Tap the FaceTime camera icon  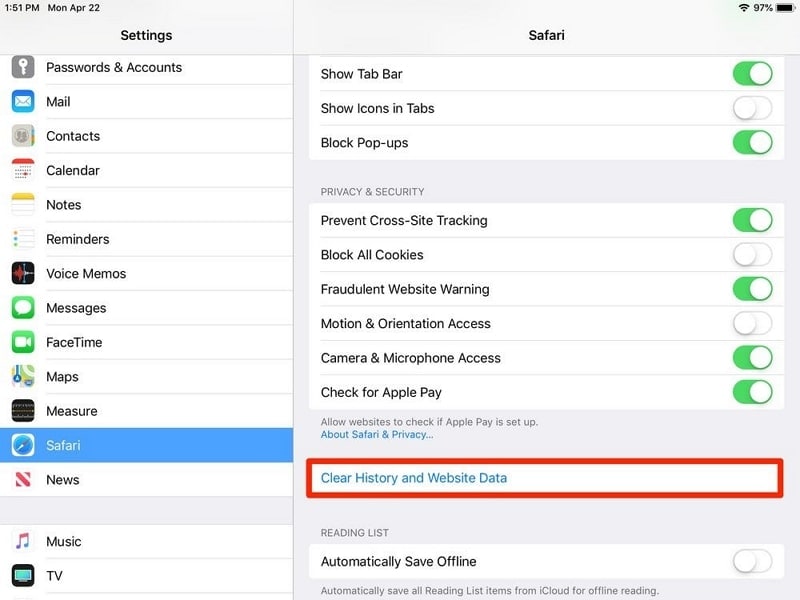coord(23,342)
